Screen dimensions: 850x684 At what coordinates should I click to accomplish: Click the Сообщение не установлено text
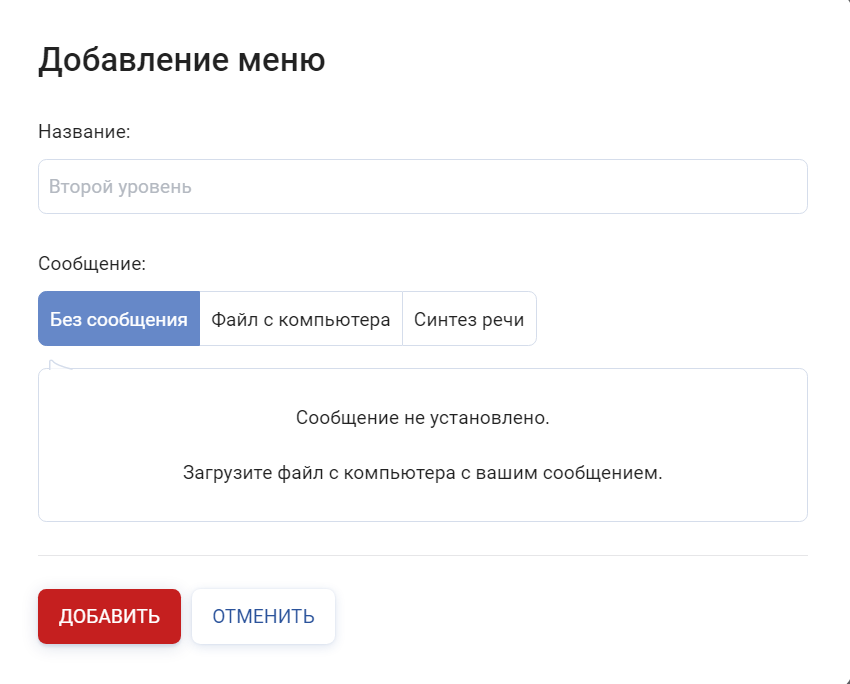coord(422,417)
